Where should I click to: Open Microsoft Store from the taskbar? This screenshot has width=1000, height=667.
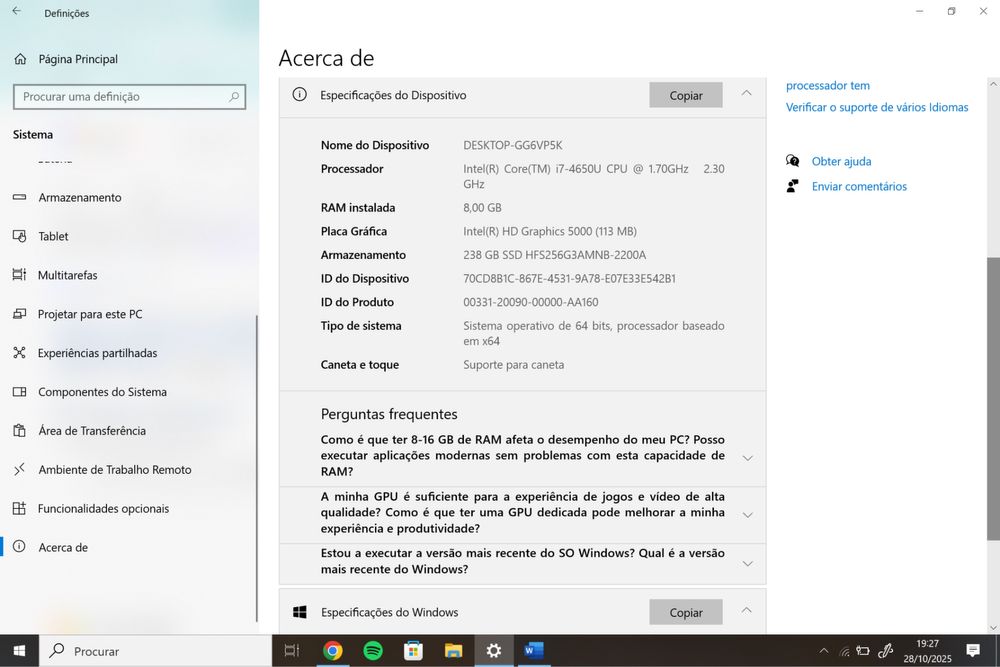coord(413,650)
